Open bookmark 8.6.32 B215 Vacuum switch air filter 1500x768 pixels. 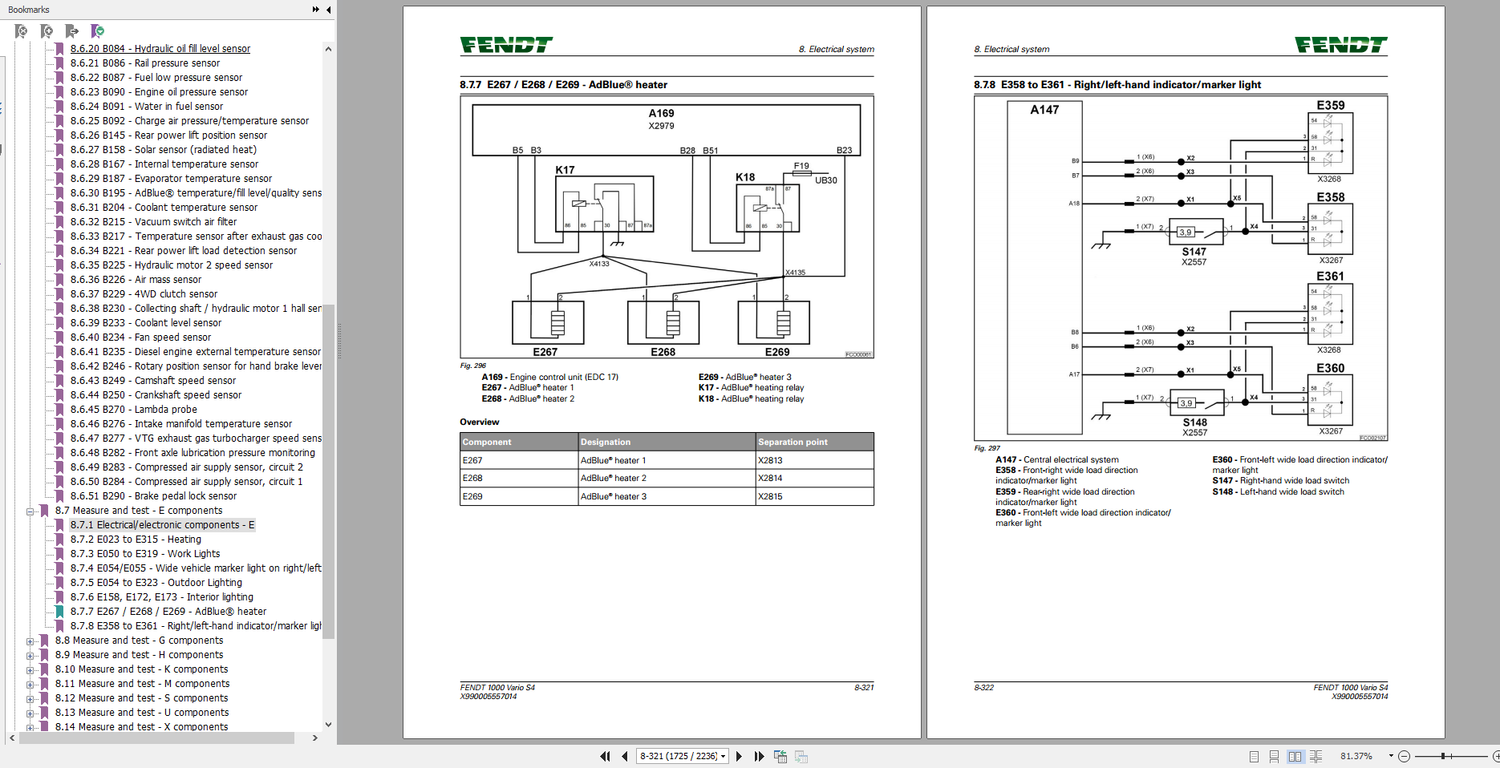tap(154, 222)
